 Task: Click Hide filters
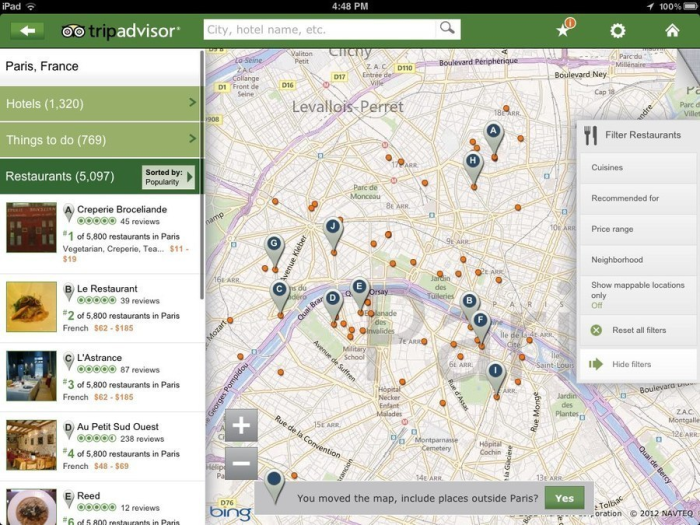pyautogui.click(x=638, y=364)
